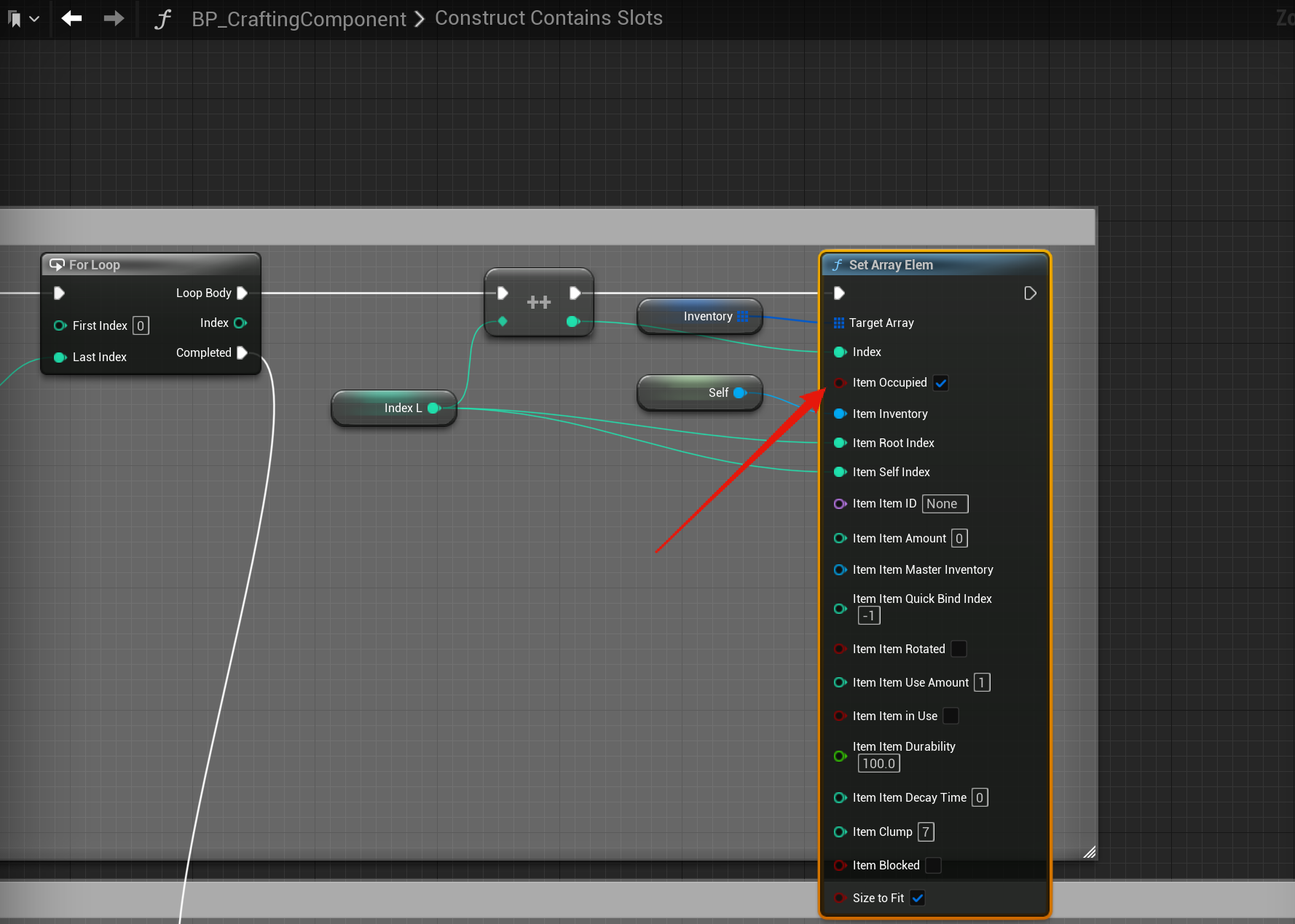Screen dimensions: 1295x924
Task: Enable the Item Item Rotated checkbox
Action: coord(959,649)
